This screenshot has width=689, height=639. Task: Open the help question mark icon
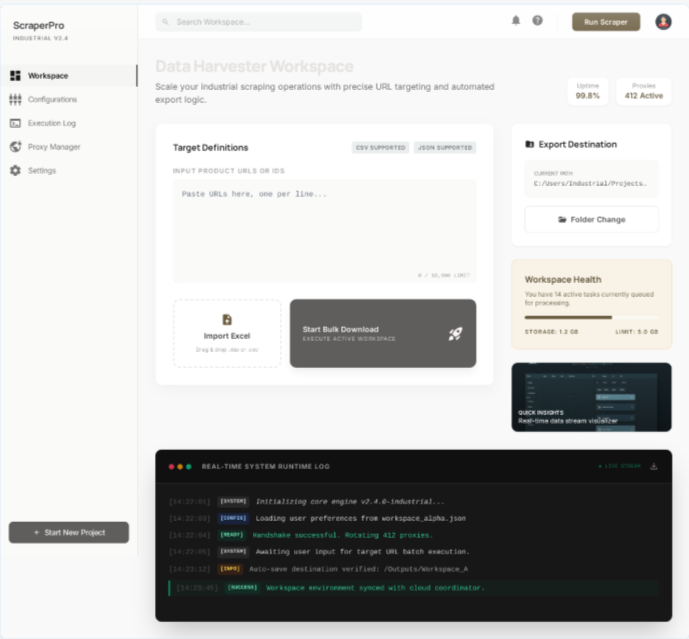click(537, 20)
